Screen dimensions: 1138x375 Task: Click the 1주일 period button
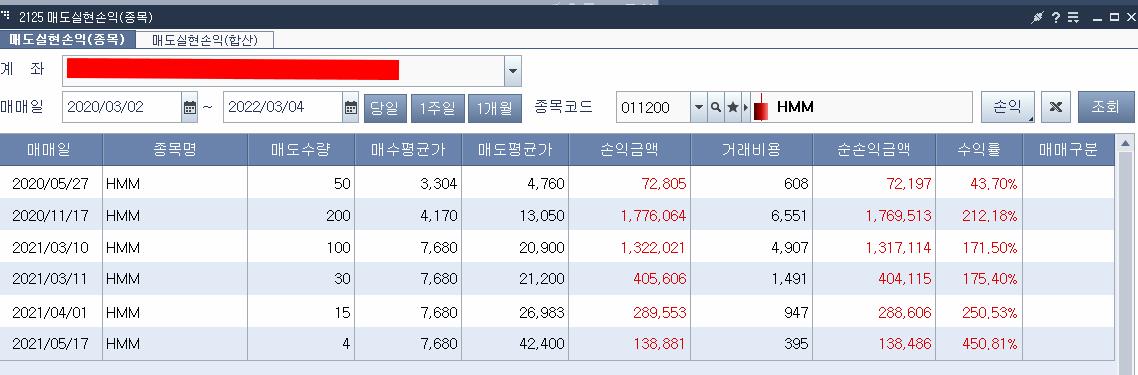point(438,108)
